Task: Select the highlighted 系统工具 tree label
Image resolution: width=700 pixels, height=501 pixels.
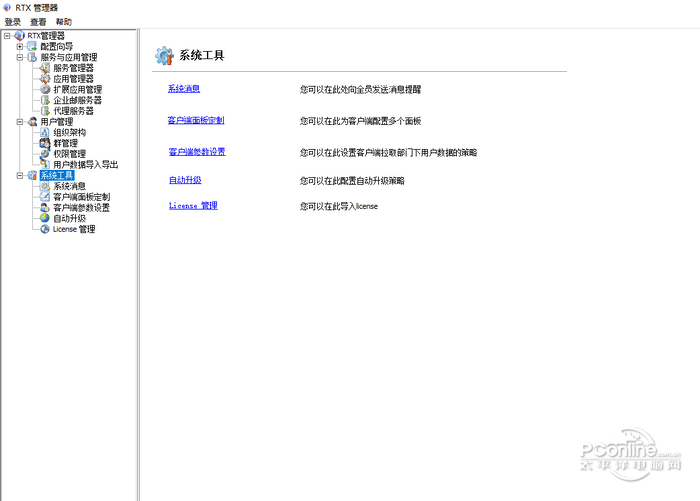Action: coord(57,175)
